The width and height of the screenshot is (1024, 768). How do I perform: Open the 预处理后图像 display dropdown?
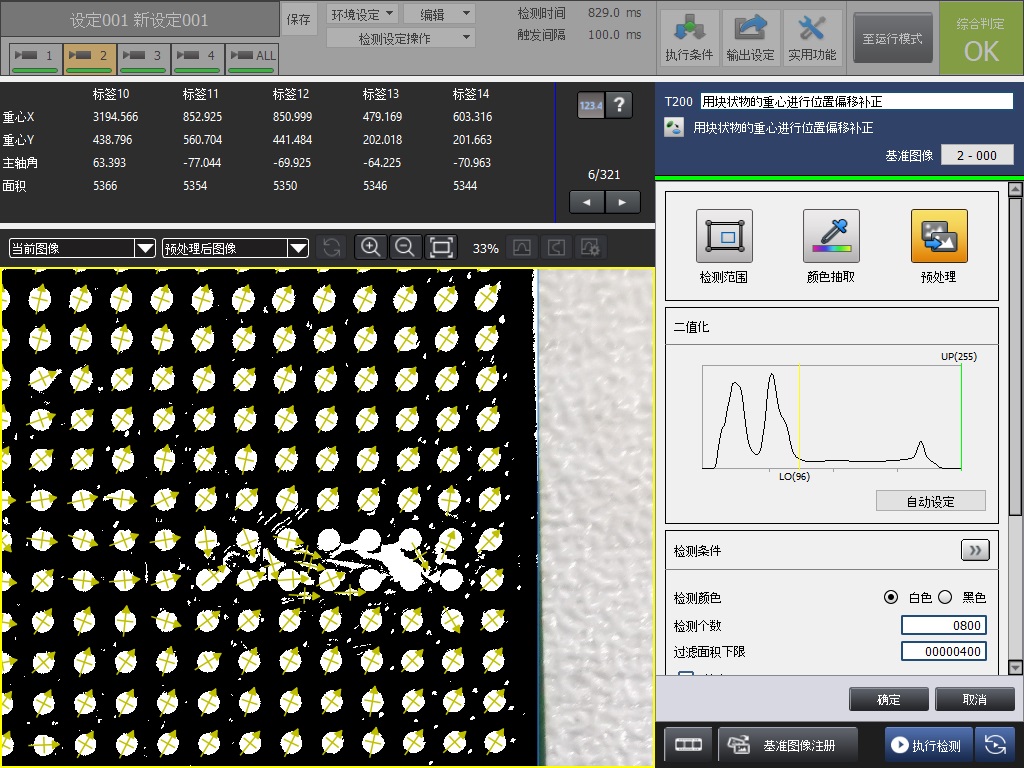(235, 248)
